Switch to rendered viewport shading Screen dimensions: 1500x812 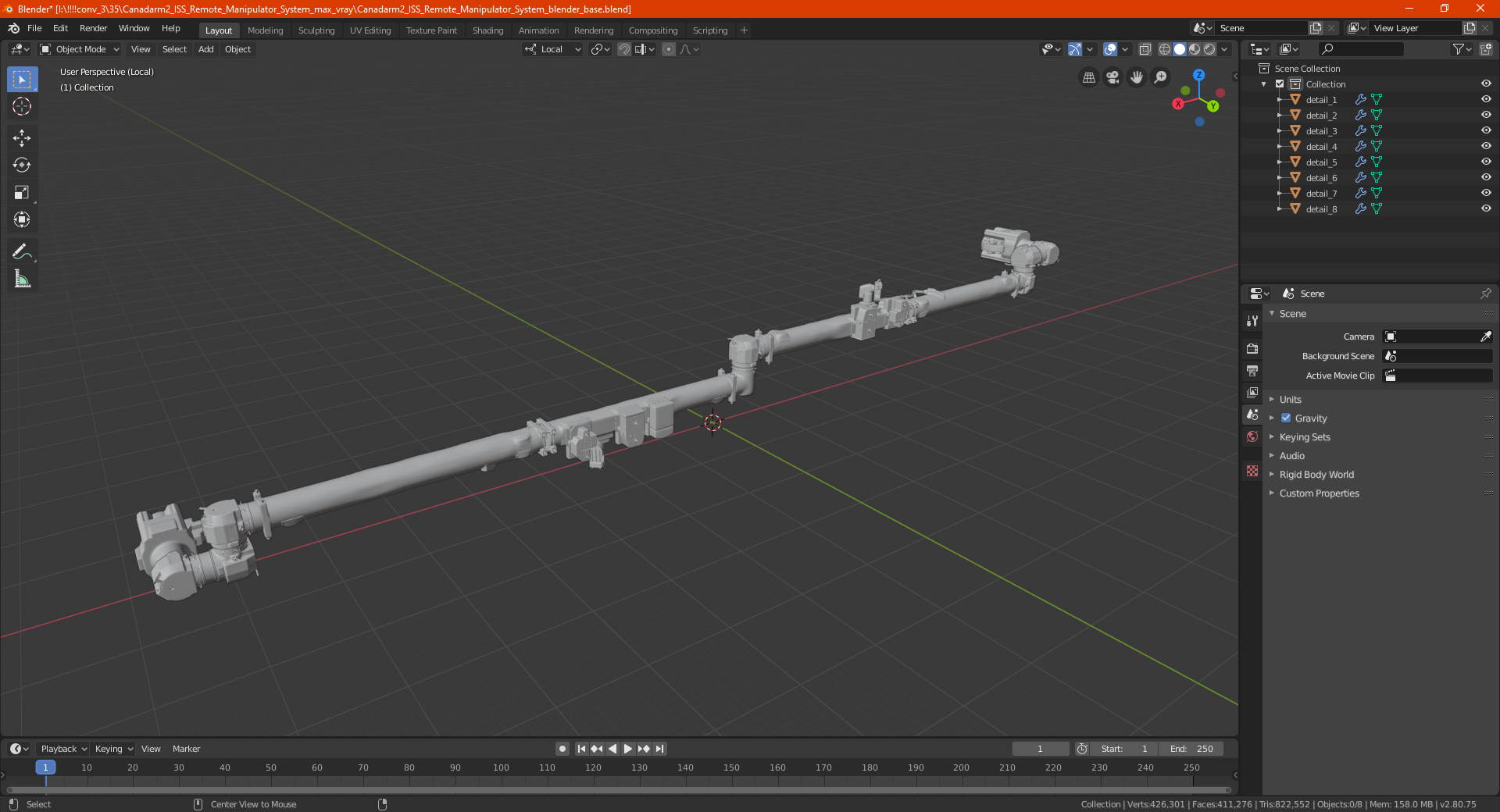click(x=1209, y=49)
